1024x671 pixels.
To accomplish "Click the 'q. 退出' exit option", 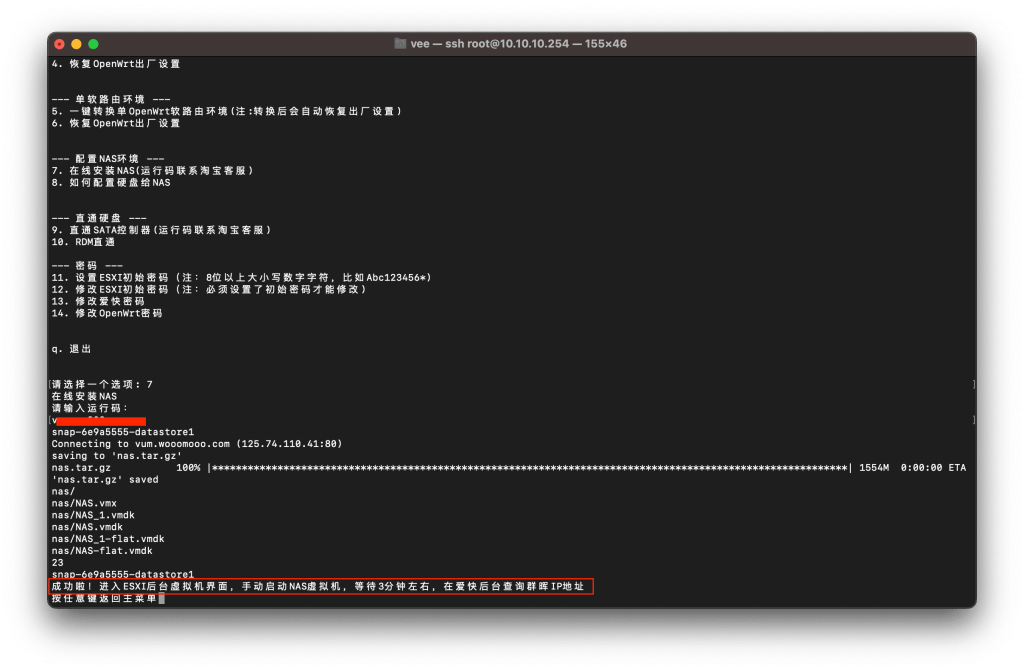I will [71, 349].
